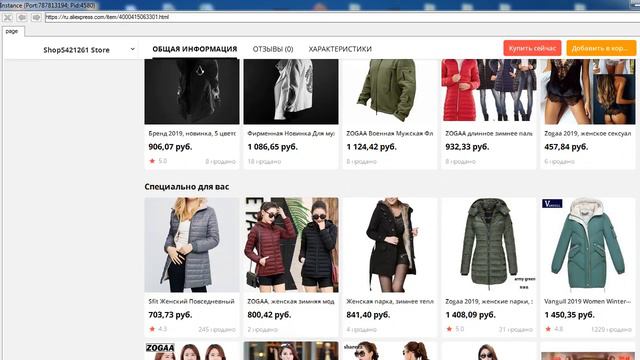
Task: Expand the Shop5421261 Store dropdown chevron
Action: pos(132,49)
